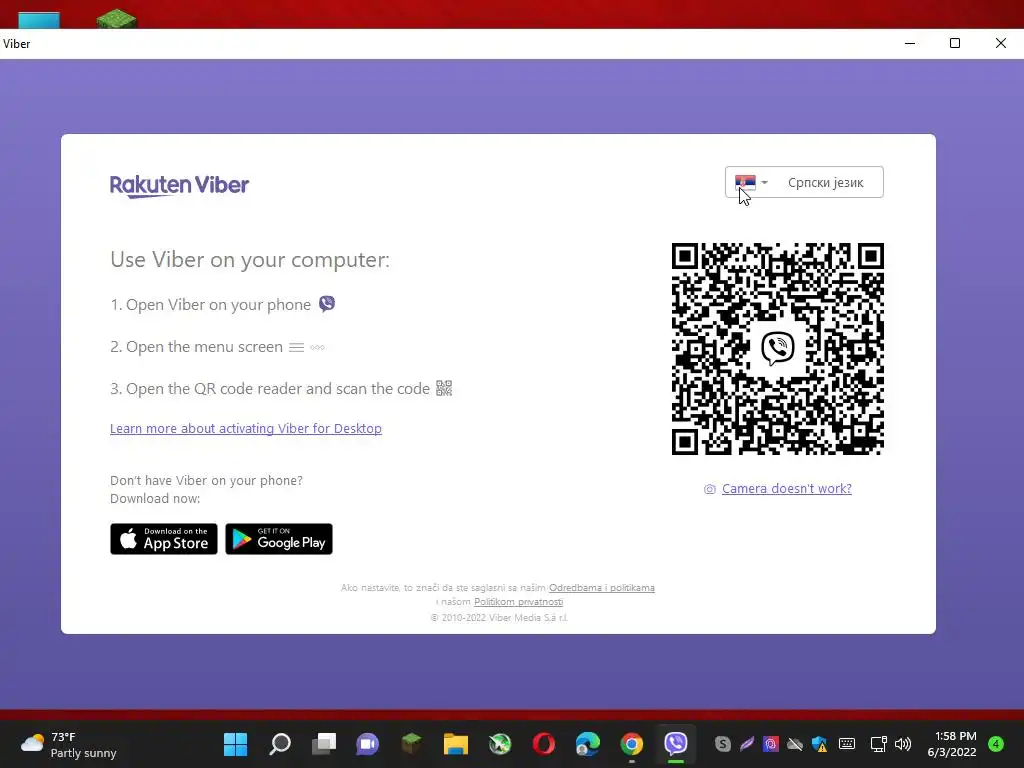1024x768 pixels.
Task: Click the Viber QR code image
Action: (x=777, y=349)
